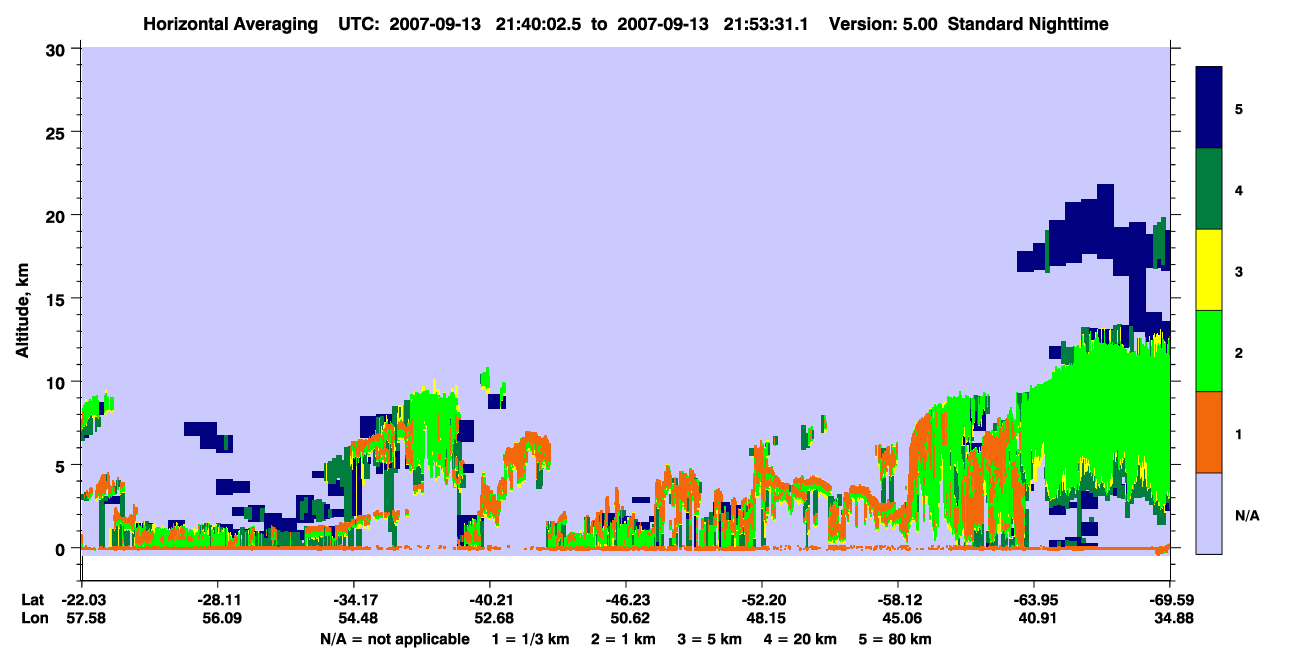Click the longitude label 57.58
Image resolution: width=1300 pixels, height=667 pixels.
(85, 618)
